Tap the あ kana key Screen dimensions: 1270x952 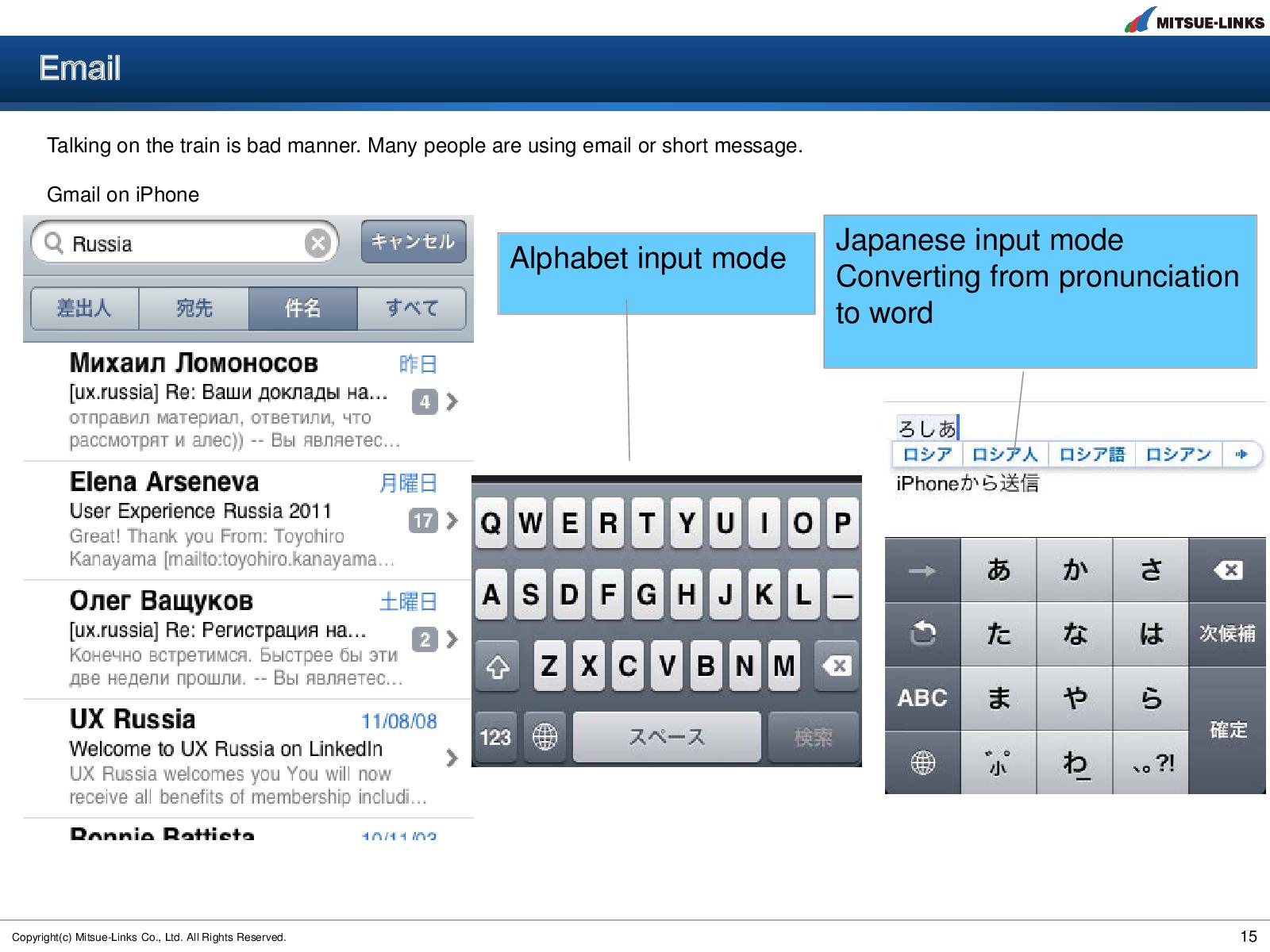(x=999, y=570)
